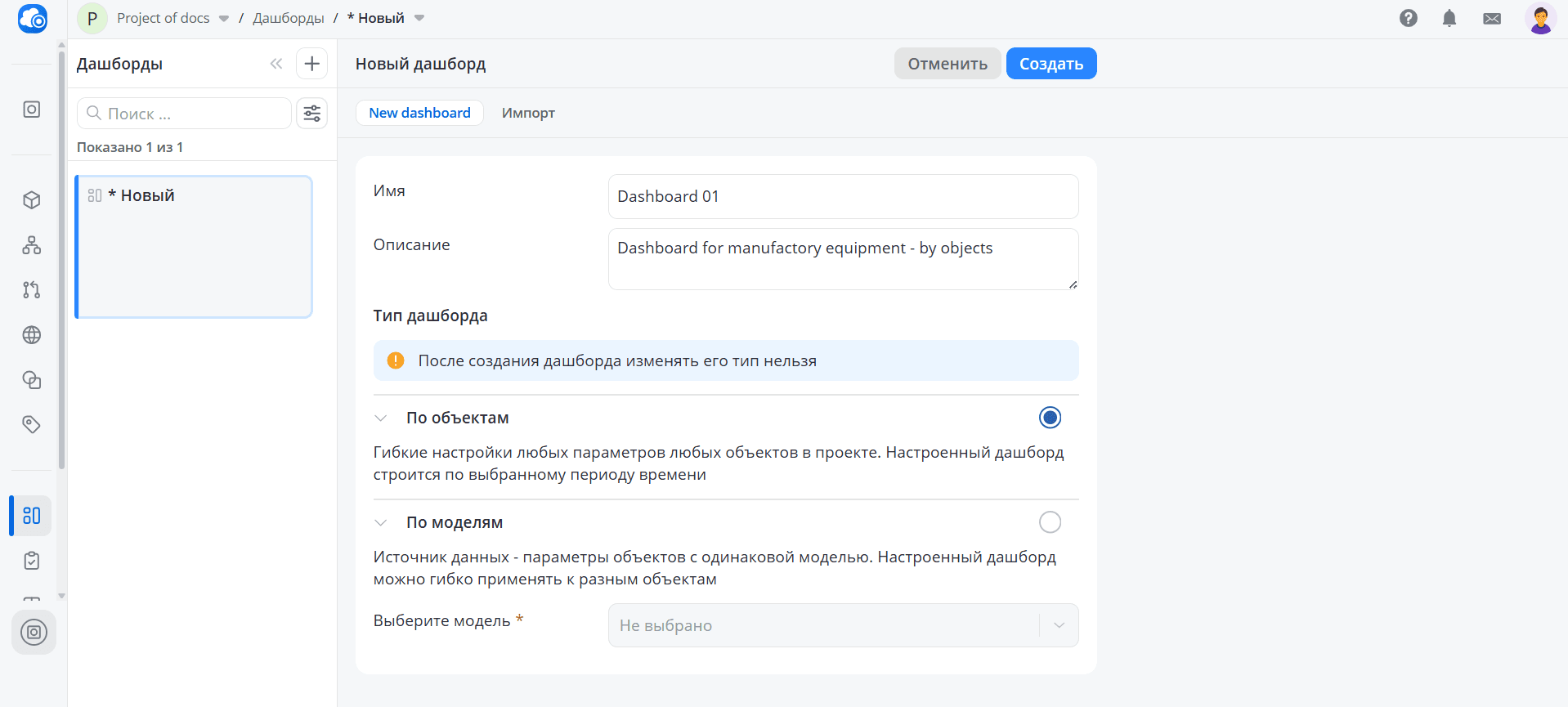Open the 'Выберите модель' dropdown
Screen dimensions: 1568x707
click(843, 625)
